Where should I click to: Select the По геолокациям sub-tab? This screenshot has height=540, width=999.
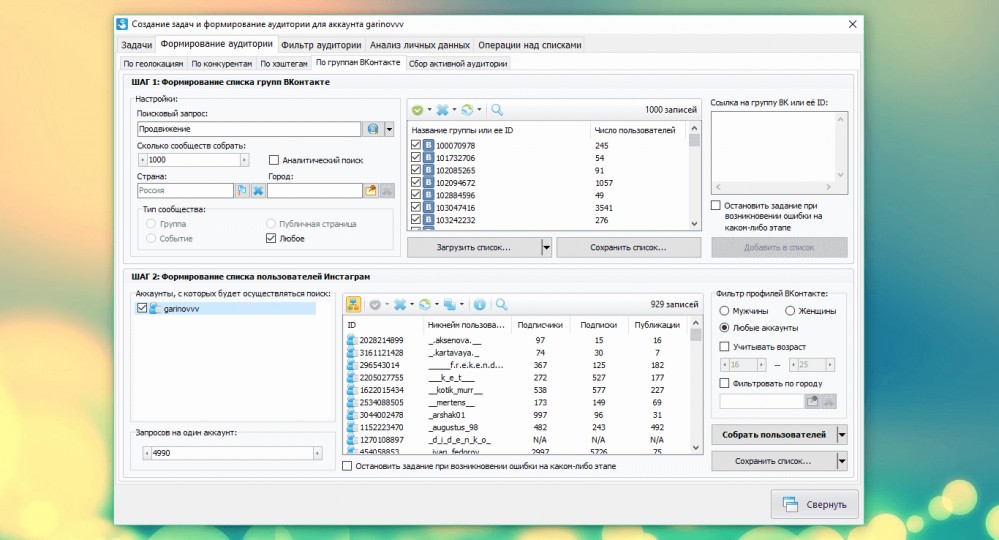click(x=153, y=64)
